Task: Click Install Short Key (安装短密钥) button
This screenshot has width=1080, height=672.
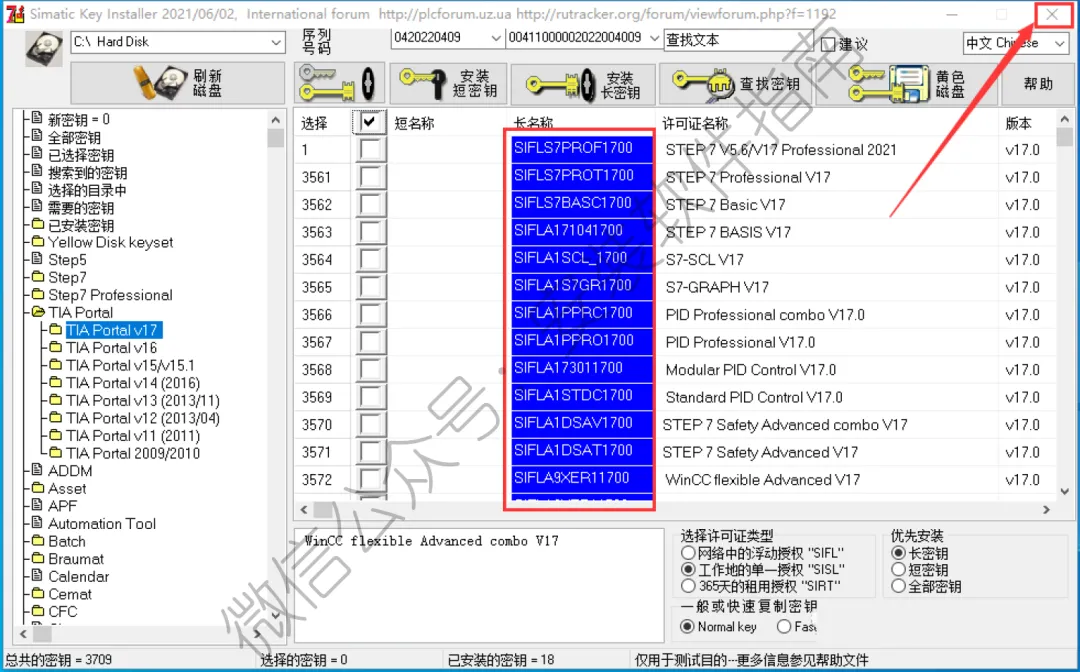Action: [x=448, y=83]
